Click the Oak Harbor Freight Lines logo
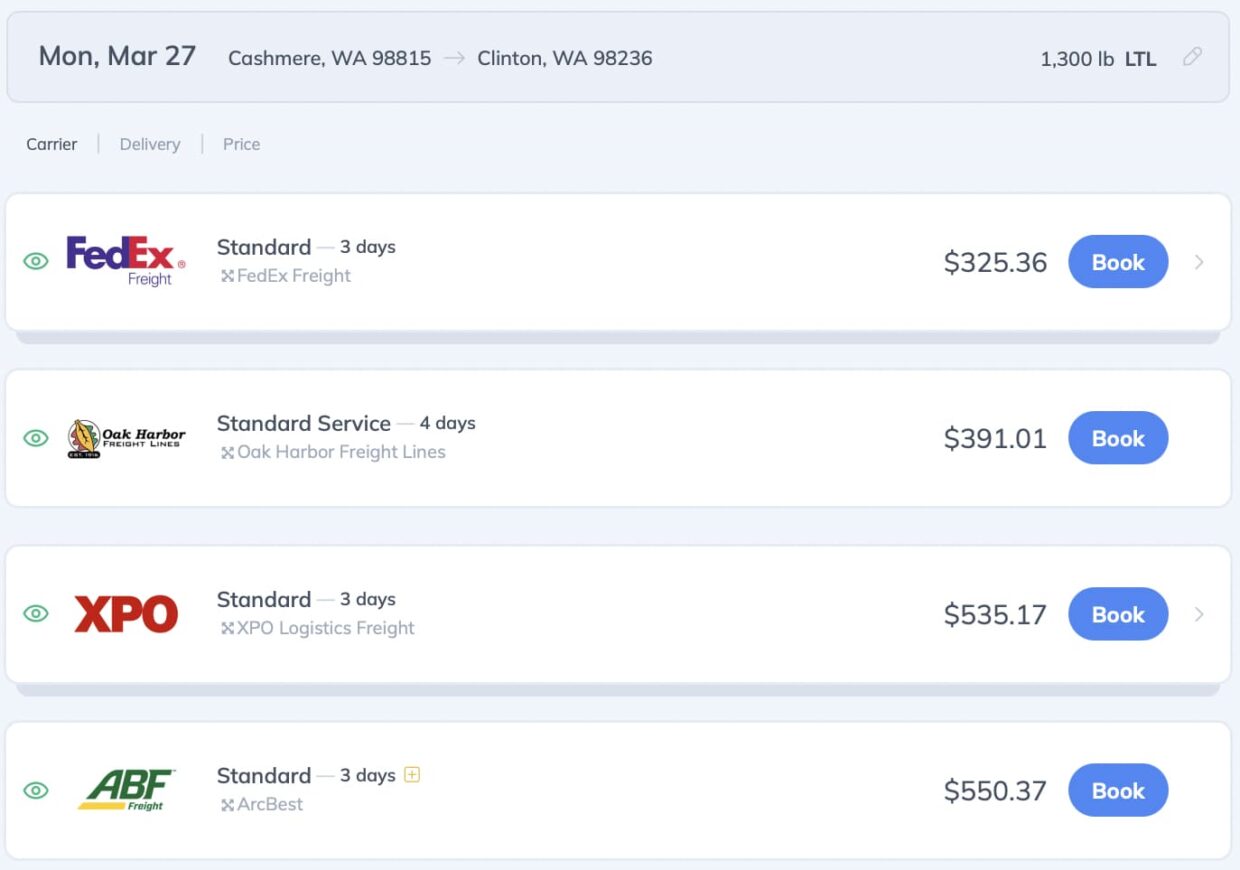The height and width of the screenshot is (870, 1240). click(128, 437)
